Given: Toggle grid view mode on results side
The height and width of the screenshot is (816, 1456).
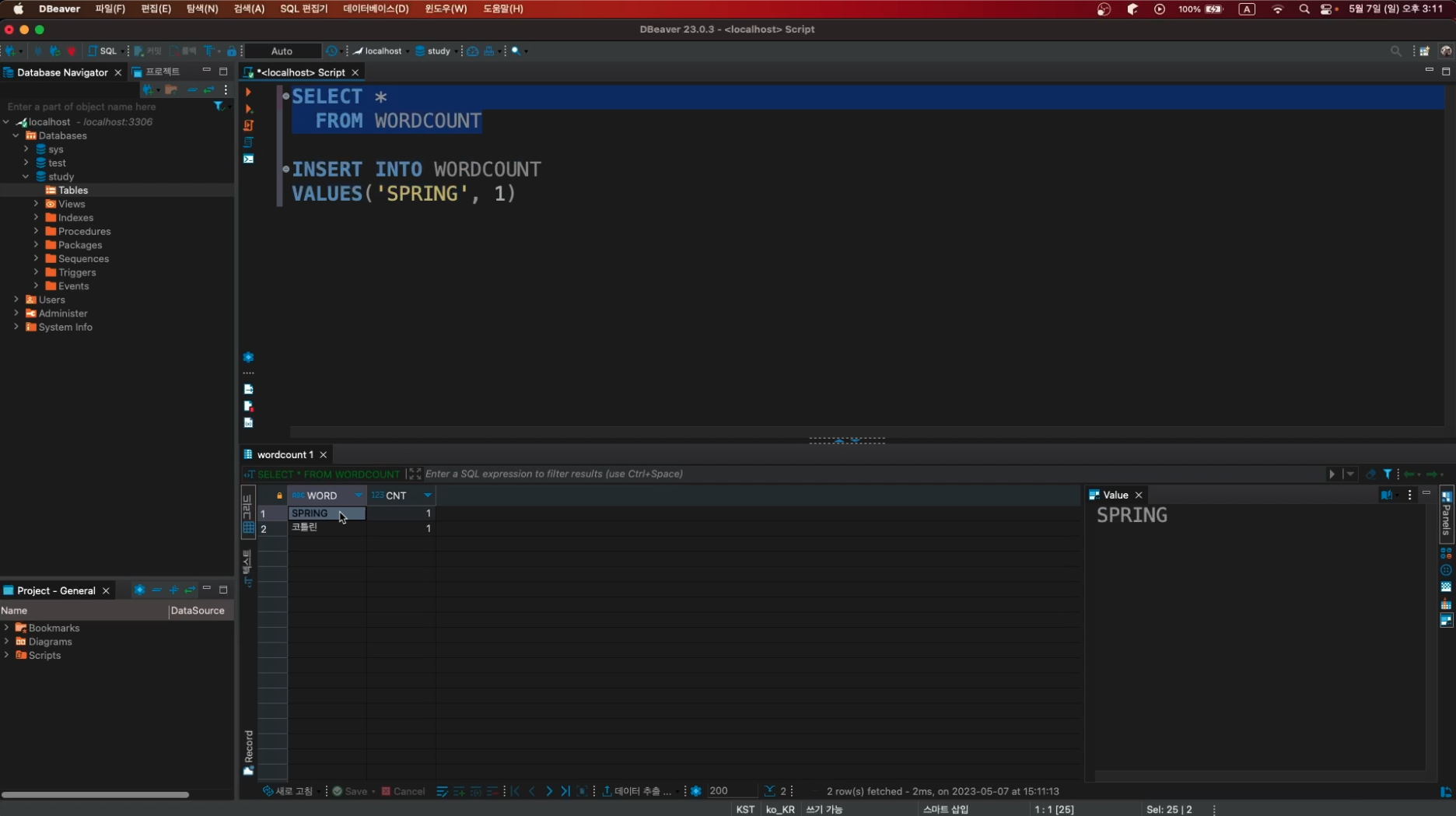Looking at the screenshot, I should (248, 513).
